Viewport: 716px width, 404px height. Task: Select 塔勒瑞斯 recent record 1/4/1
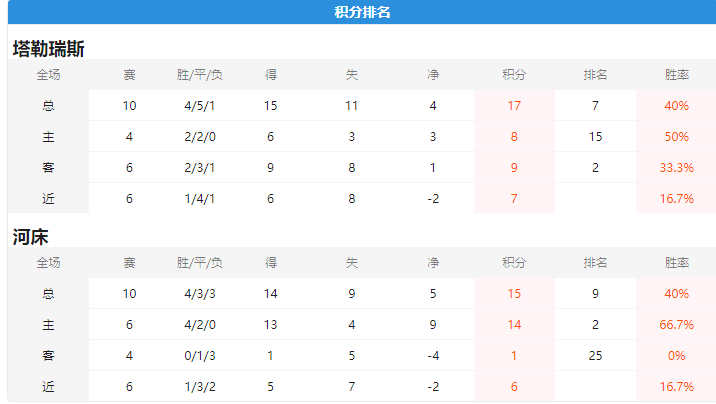click(200, 199)
